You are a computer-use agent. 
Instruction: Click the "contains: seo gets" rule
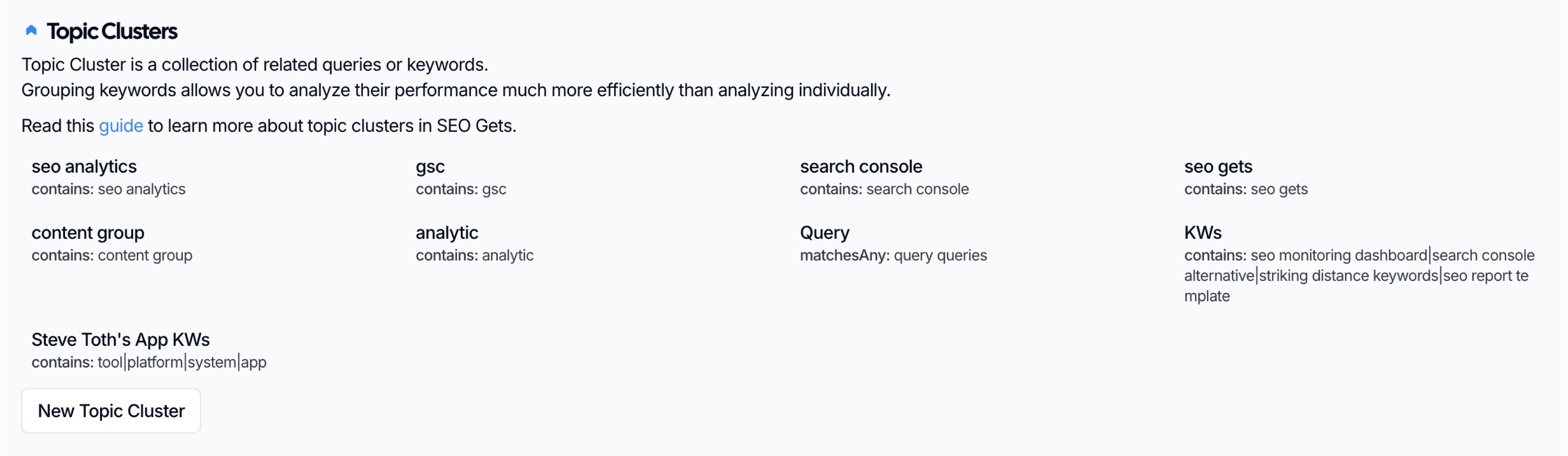pos(1245,190)
